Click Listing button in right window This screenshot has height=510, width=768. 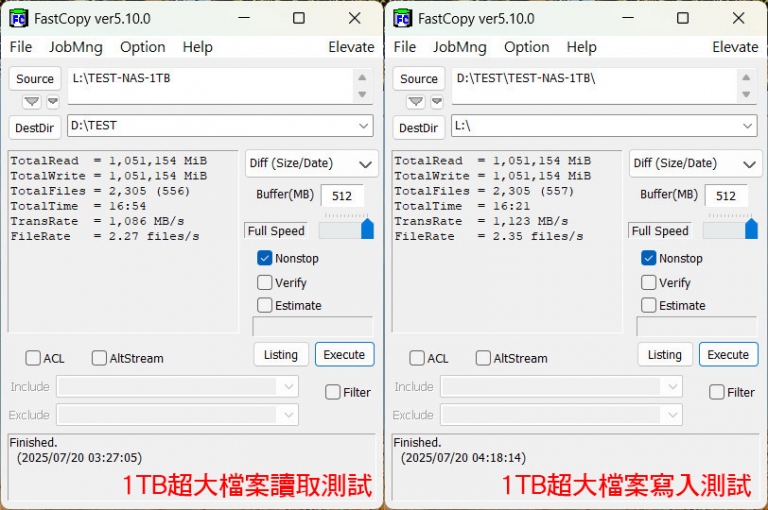pos(665,354)
